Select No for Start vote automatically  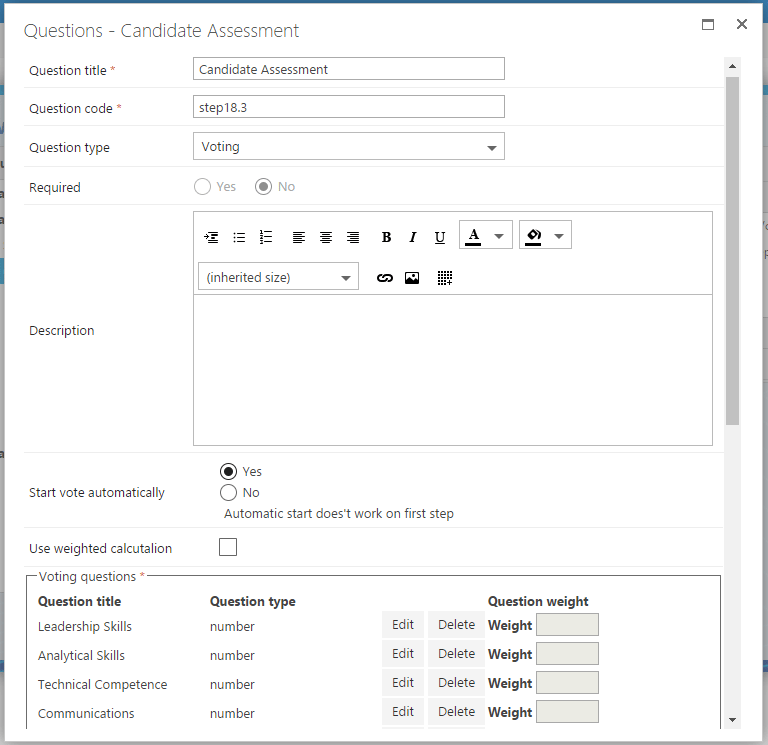(228, 493)
